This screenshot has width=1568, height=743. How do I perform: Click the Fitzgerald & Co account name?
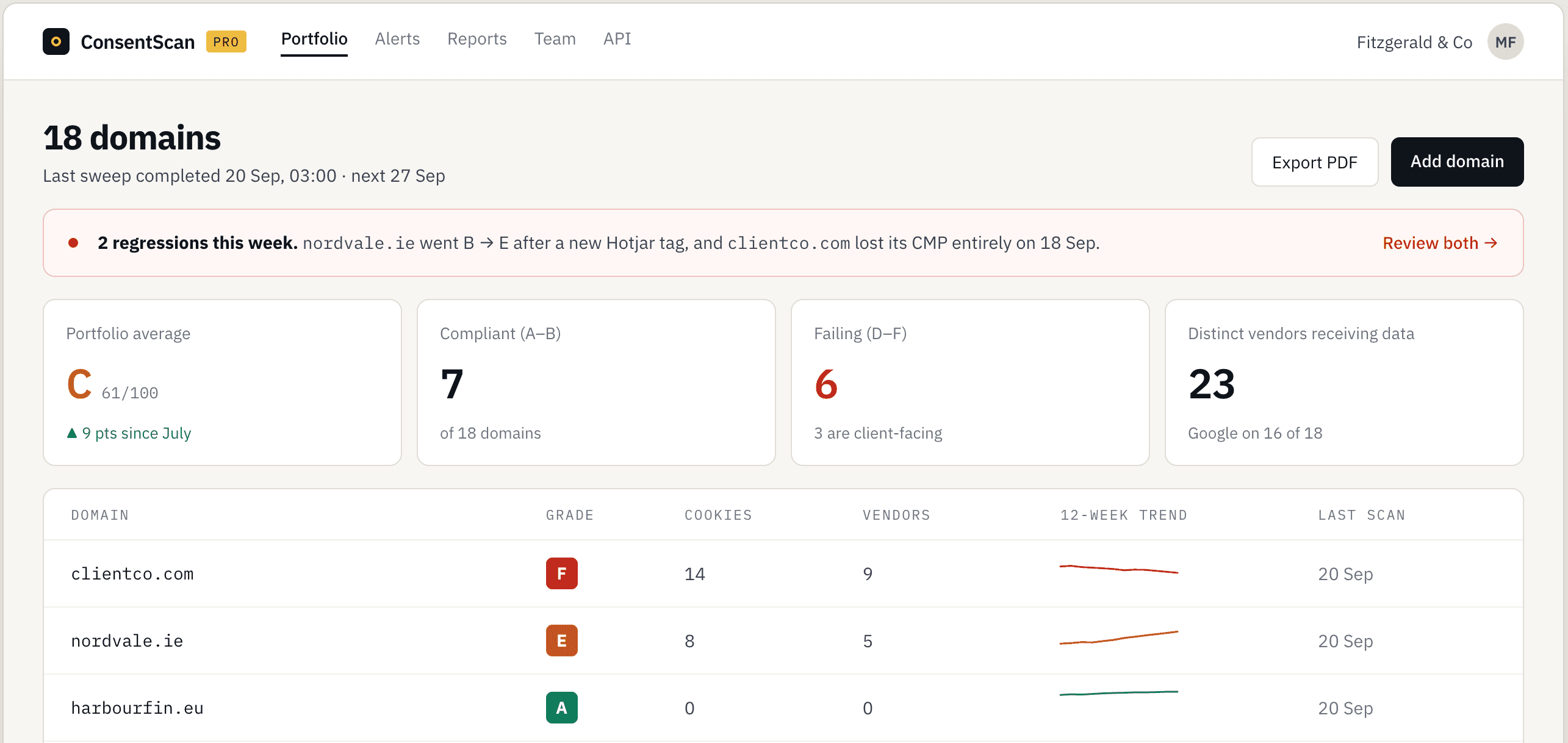(x=1414, y=42)
